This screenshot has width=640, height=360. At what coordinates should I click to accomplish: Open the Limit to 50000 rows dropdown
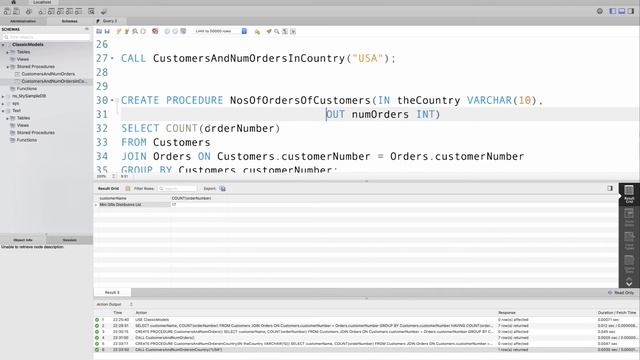point(220,31)
